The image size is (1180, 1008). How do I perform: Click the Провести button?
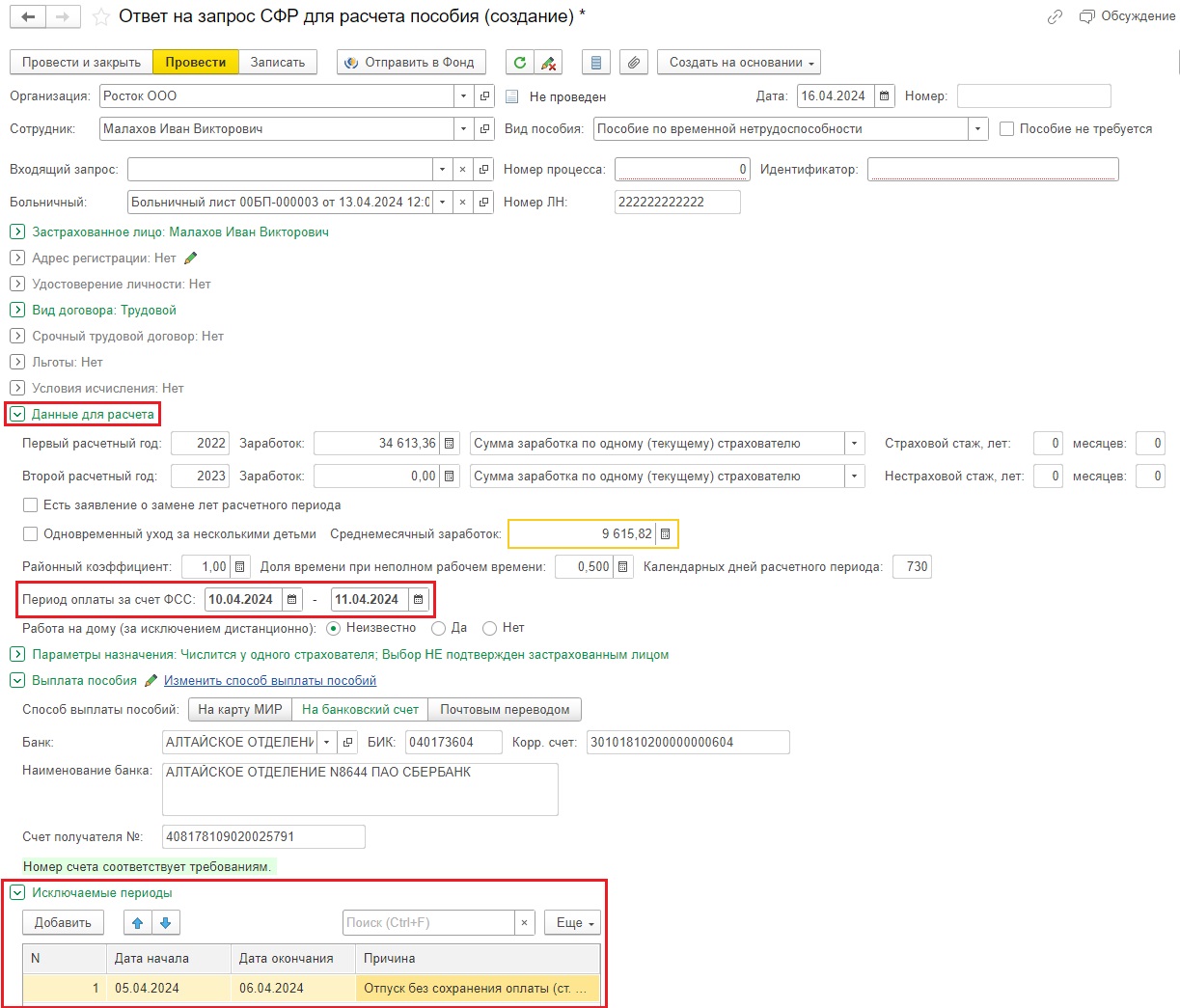(x=196, y=63)
